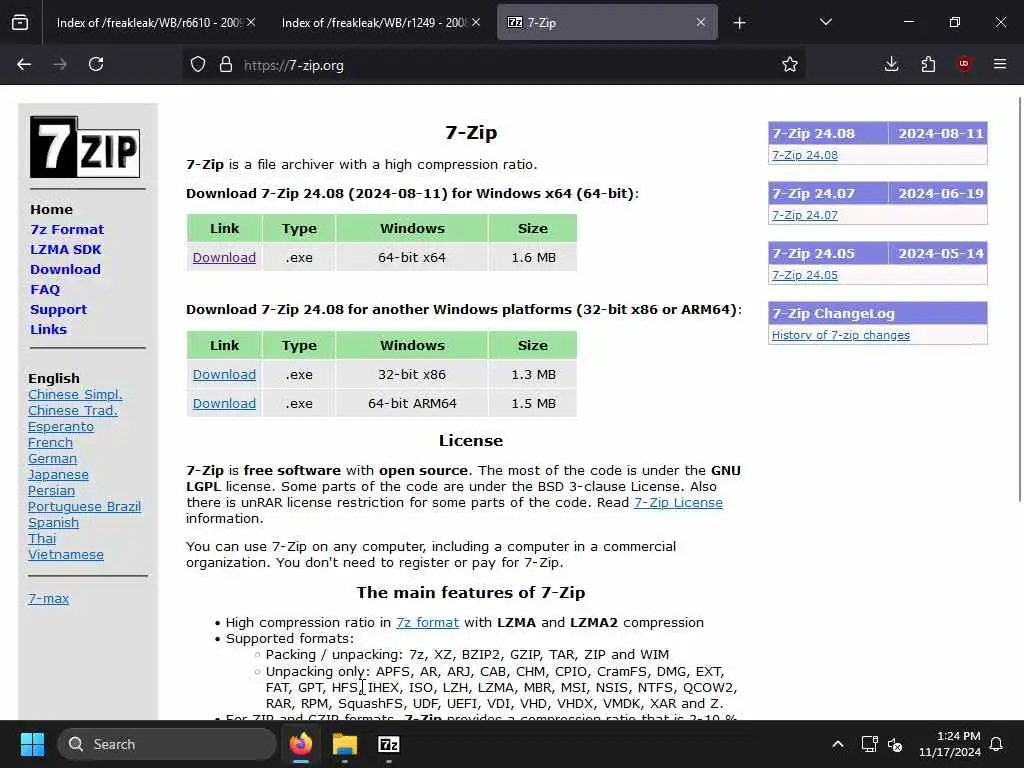Click the taskbar Search box
The height and width of the screenshot is (768, 1024).
click(x=167, y=744)
